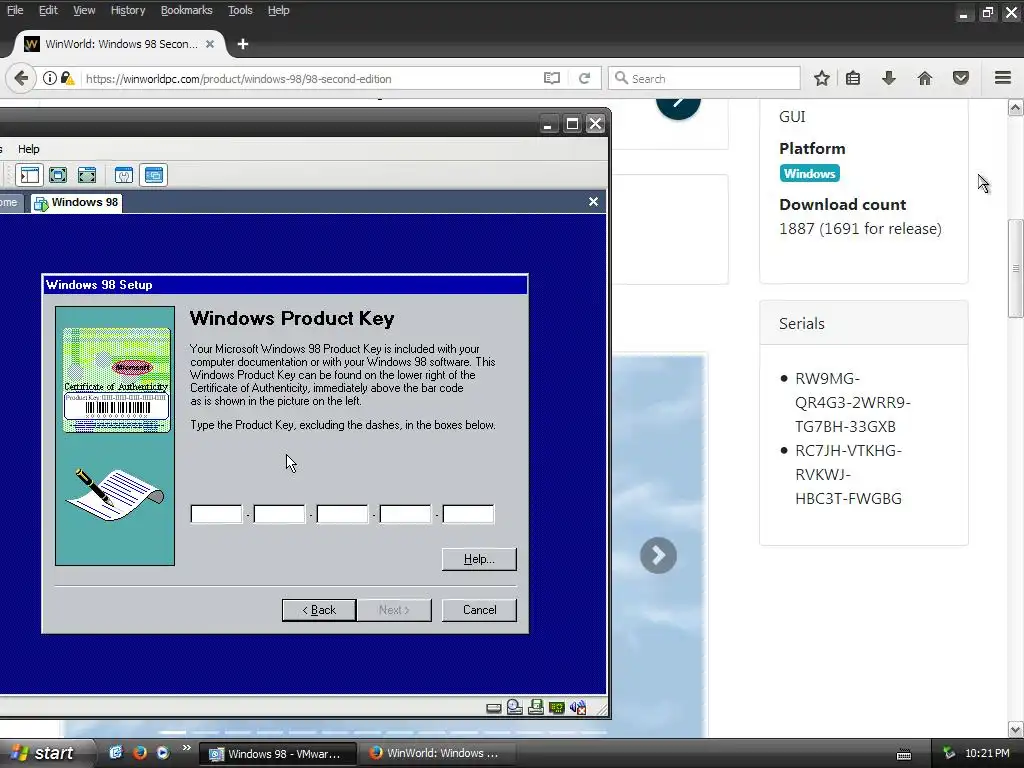Screen dimensions: 1024x768
Task: Open the Bookmarks menu in Firefox
Action: [x=186, y=10]
